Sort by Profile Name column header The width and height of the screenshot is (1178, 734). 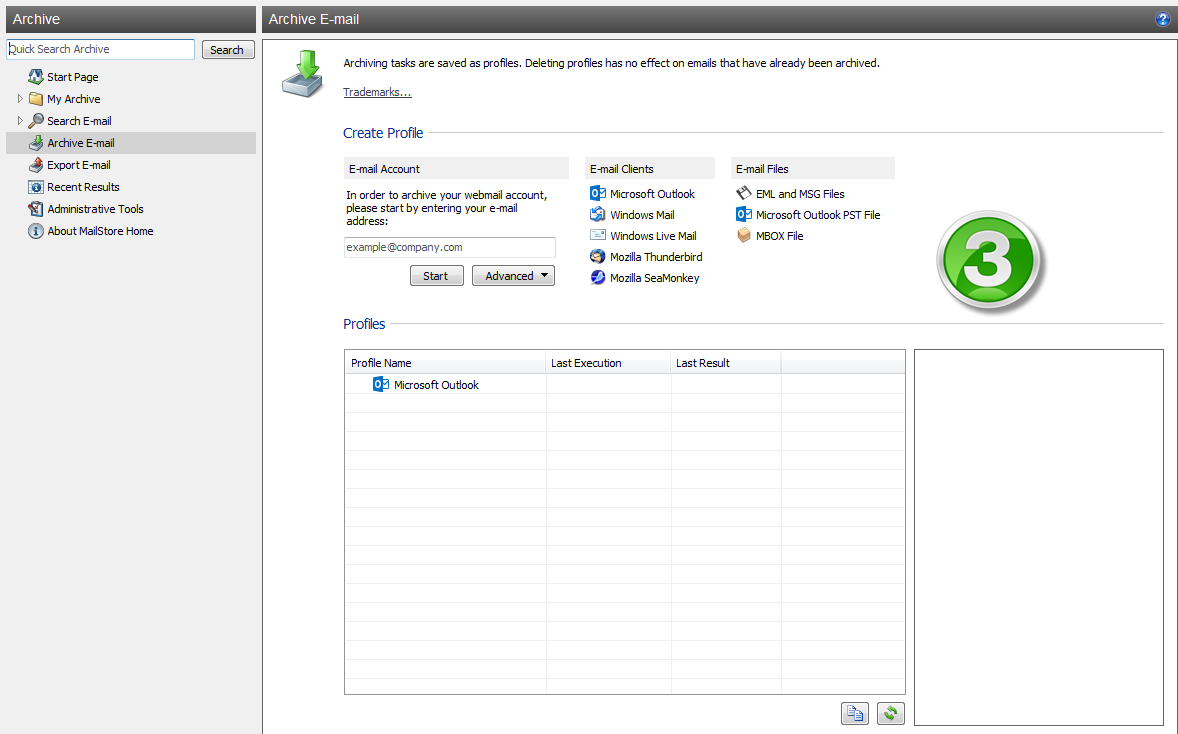pos(446,363)
